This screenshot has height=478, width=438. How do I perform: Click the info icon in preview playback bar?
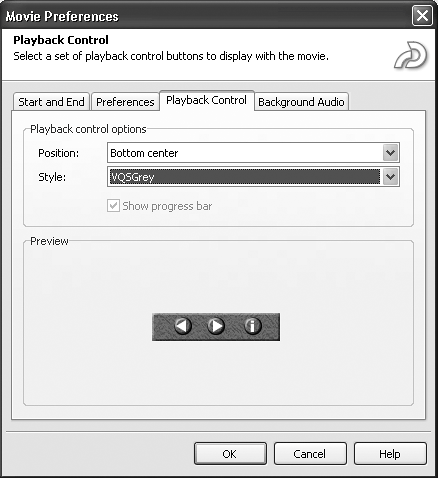(x=253, y=326)
